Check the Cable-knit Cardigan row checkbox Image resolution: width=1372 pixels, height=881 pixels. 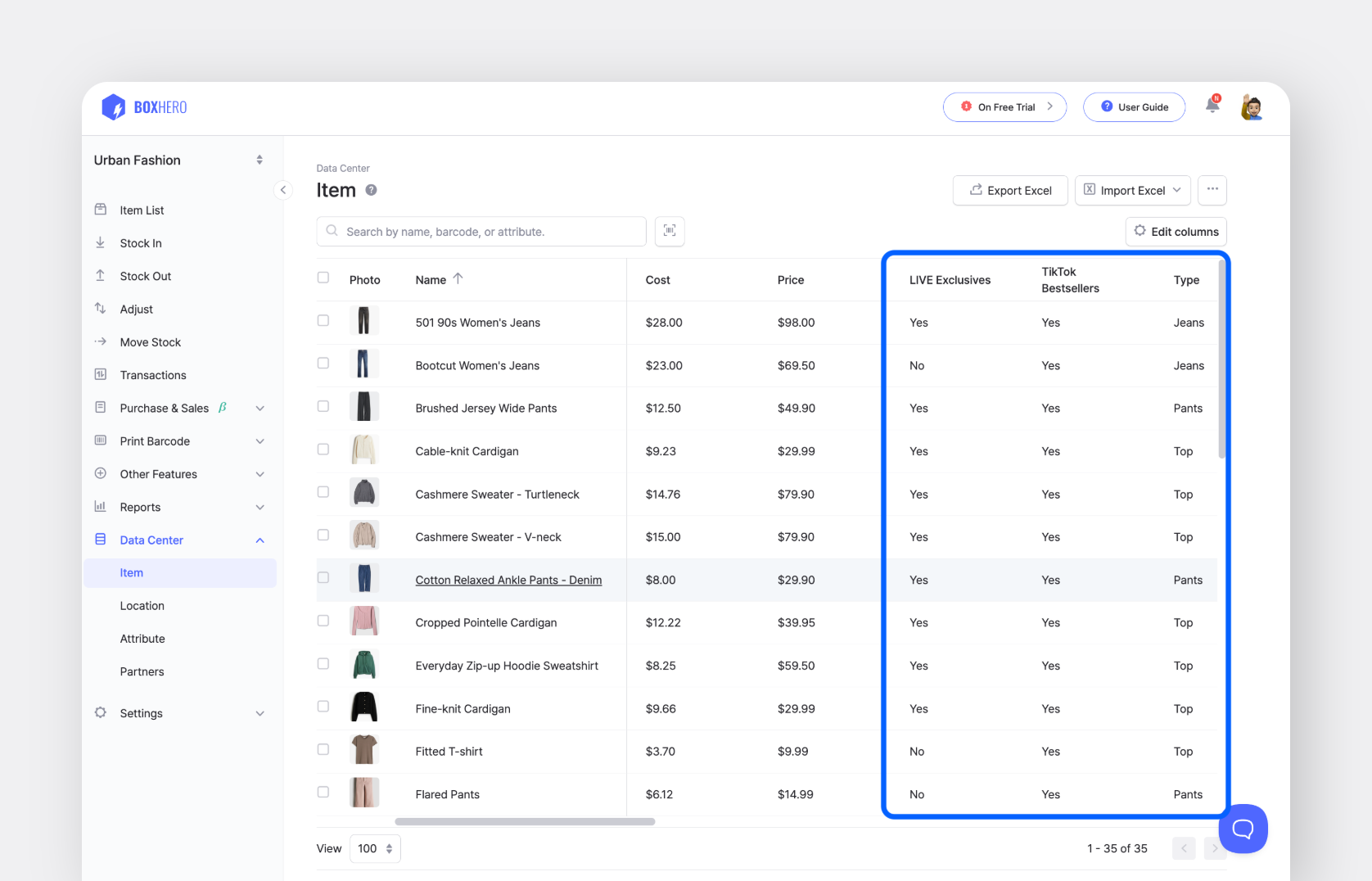coord(323,450)
